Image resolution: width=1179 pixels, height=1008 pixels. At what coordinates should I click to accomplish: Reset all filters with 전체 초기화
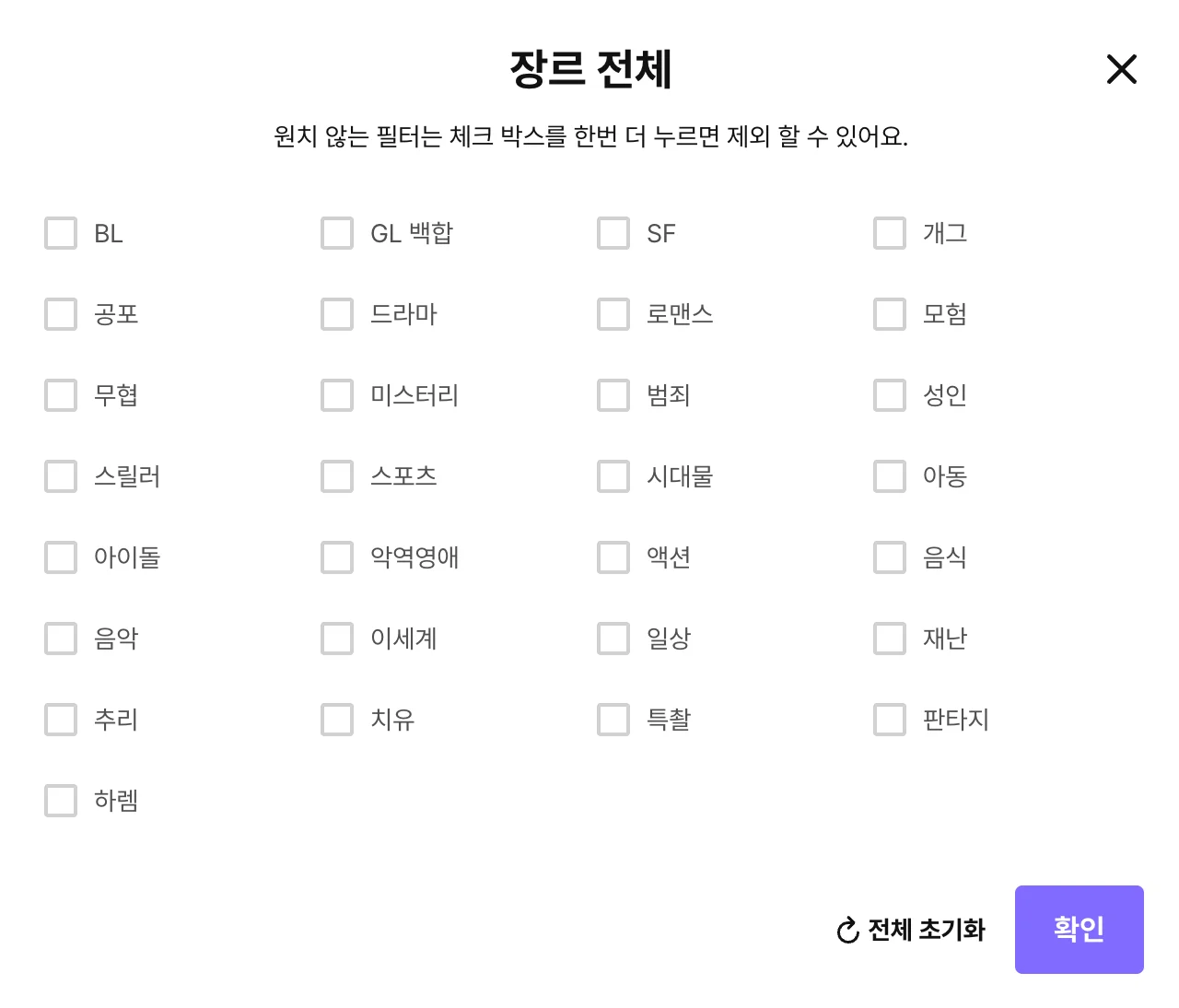[x=924, y=931]
